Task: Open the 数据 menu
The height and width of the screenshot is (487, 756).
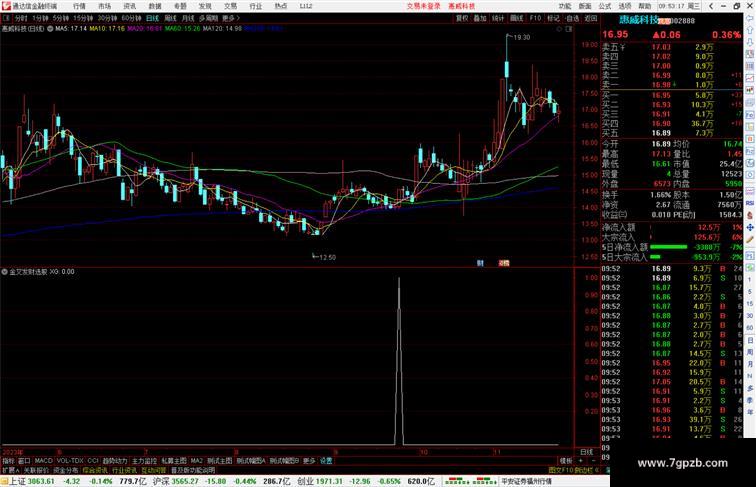Action: (x=155, y=6)
